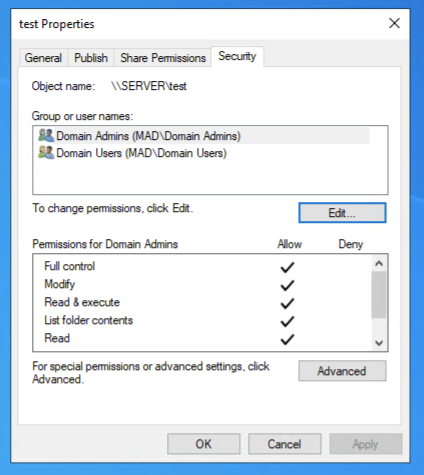The image size is (424, 475).
Task: Close the test Properties dialog
Action: (394, 23)
